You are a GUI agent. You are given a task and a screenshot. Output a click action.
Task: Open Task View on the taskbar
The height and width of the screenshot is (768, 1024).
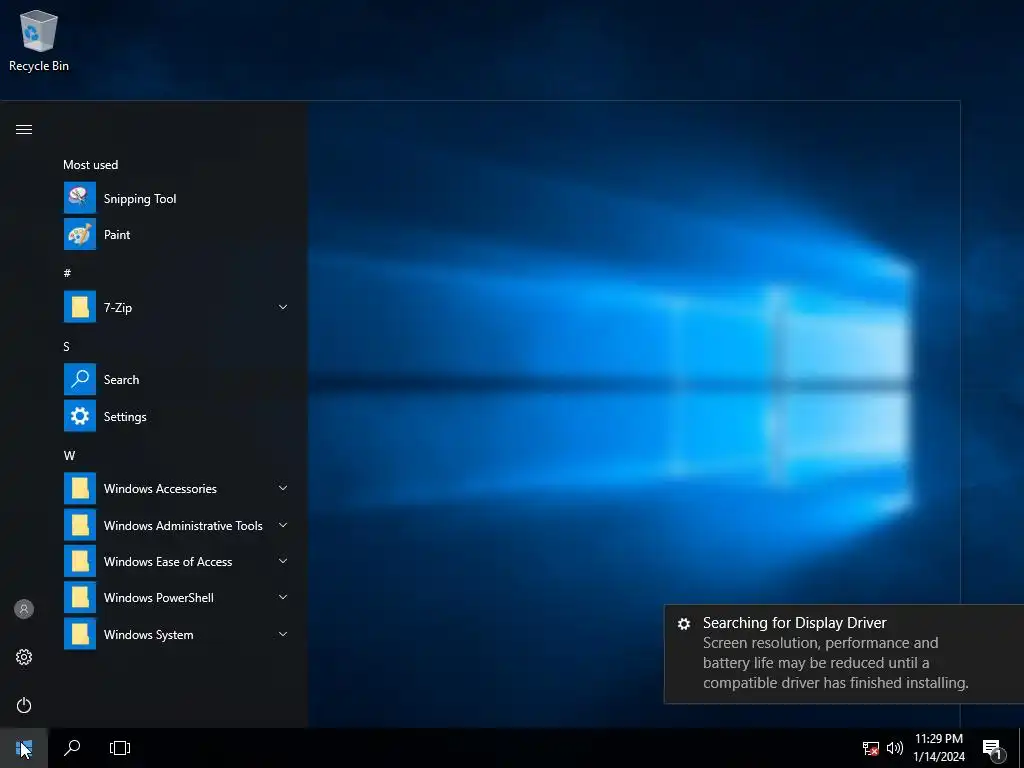click(120, 748)
